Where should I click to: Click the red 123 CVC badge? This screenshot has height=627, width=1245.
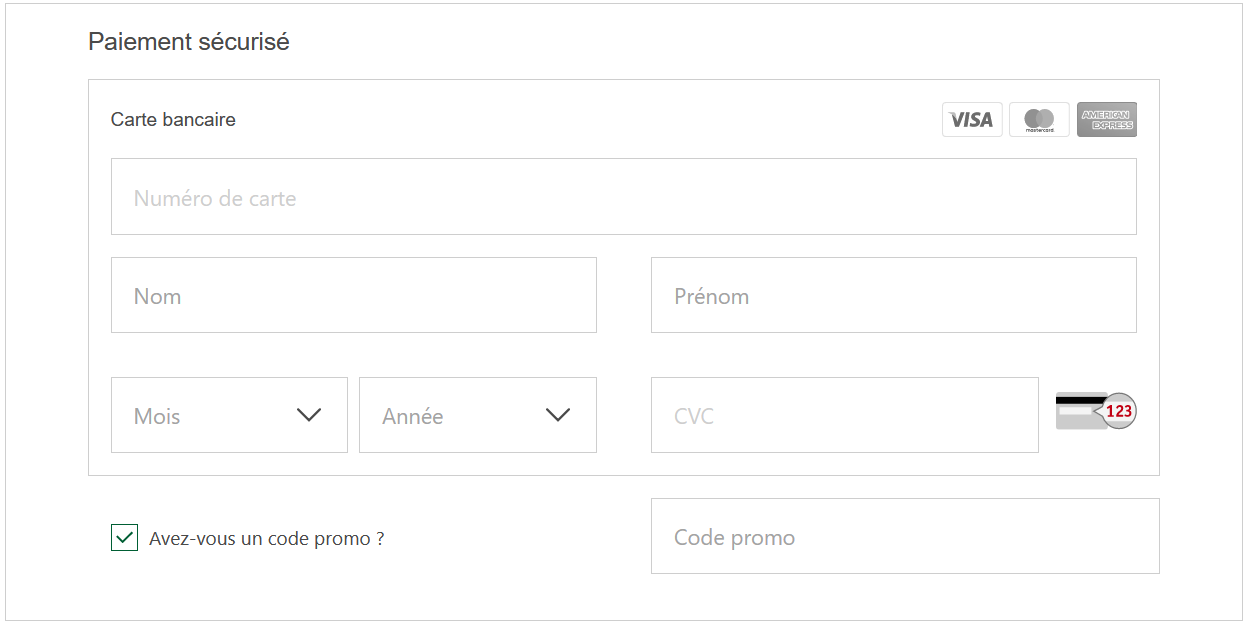[1117, 410]
